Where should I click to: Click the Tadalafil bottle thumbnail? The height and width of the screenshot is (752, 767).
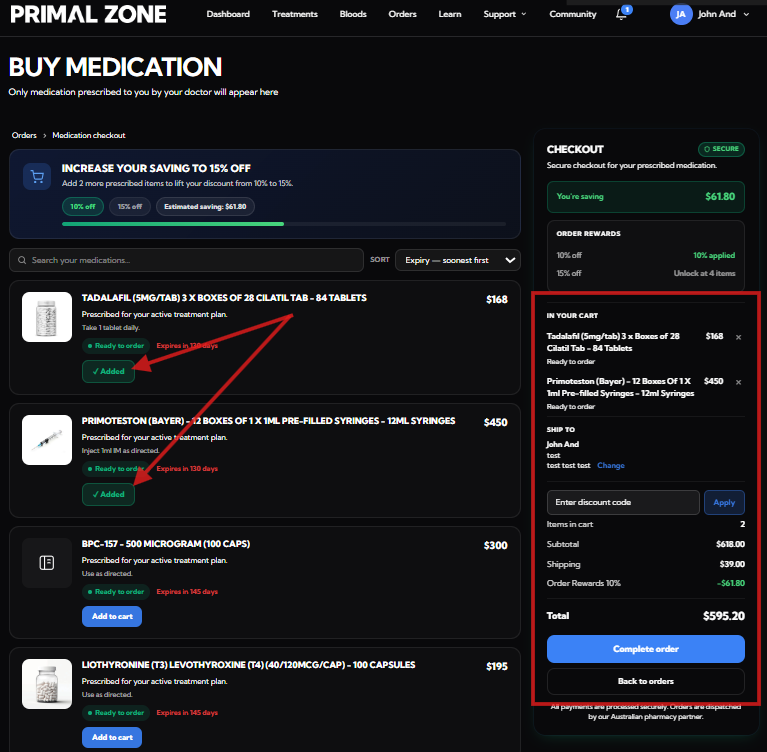coord(47,317)
